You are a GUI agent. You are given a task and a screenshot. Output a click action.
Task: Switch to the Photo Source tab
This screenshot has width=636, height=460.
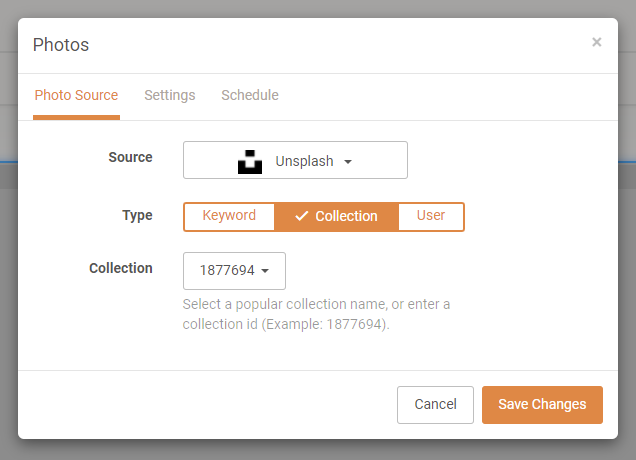[x=76, y=95]
